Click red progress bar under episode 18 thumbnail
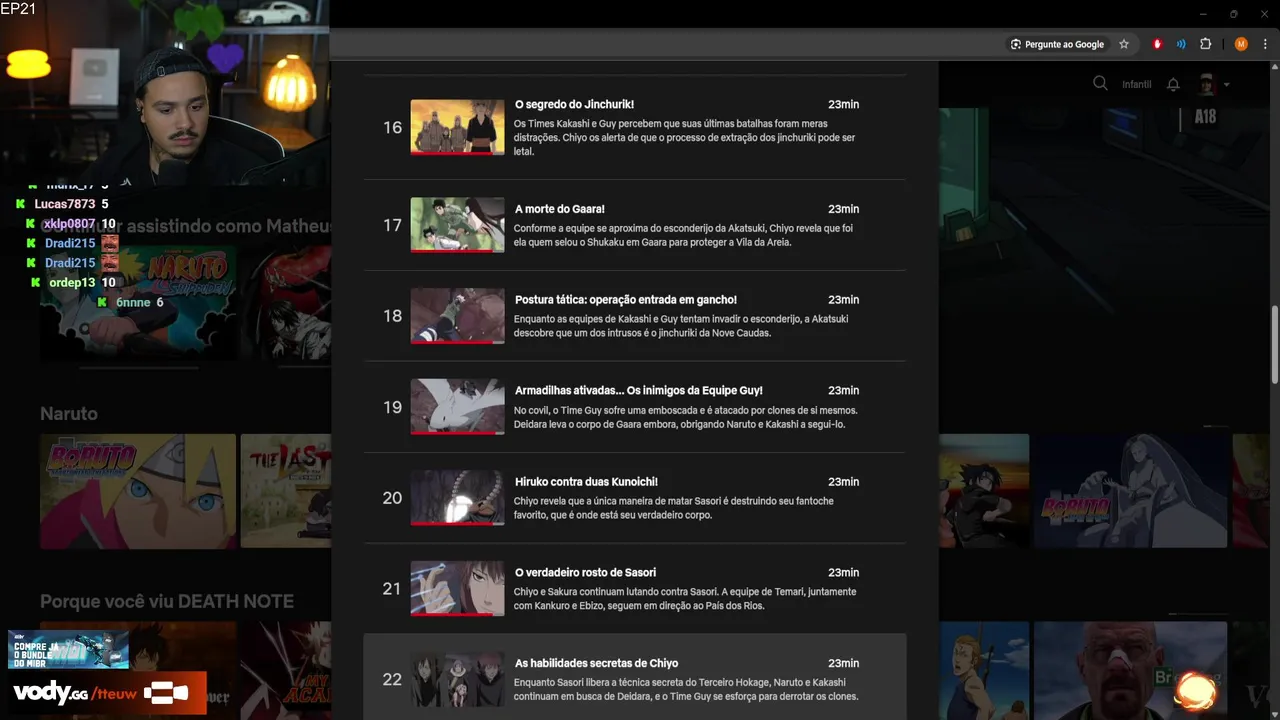 click(x=457, y=342)
